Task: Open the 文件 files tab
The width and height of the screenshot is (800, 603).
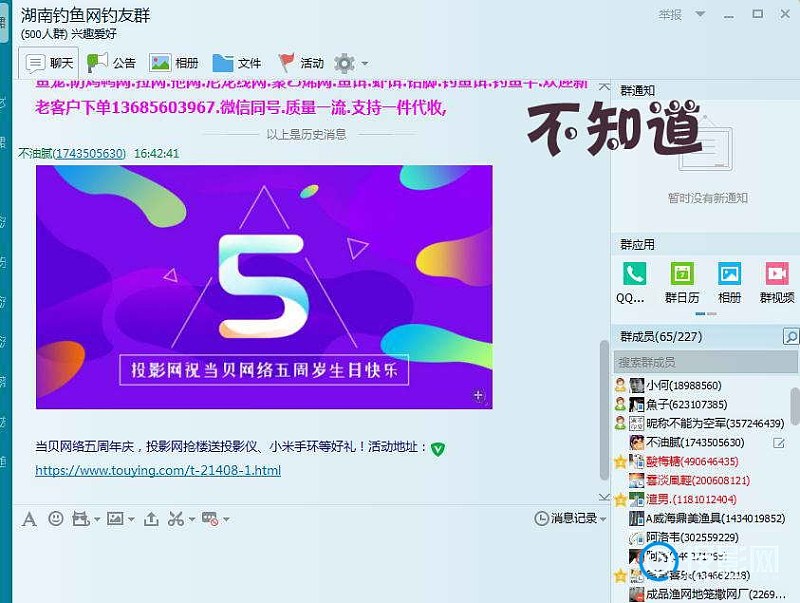Action: (237, 63)
